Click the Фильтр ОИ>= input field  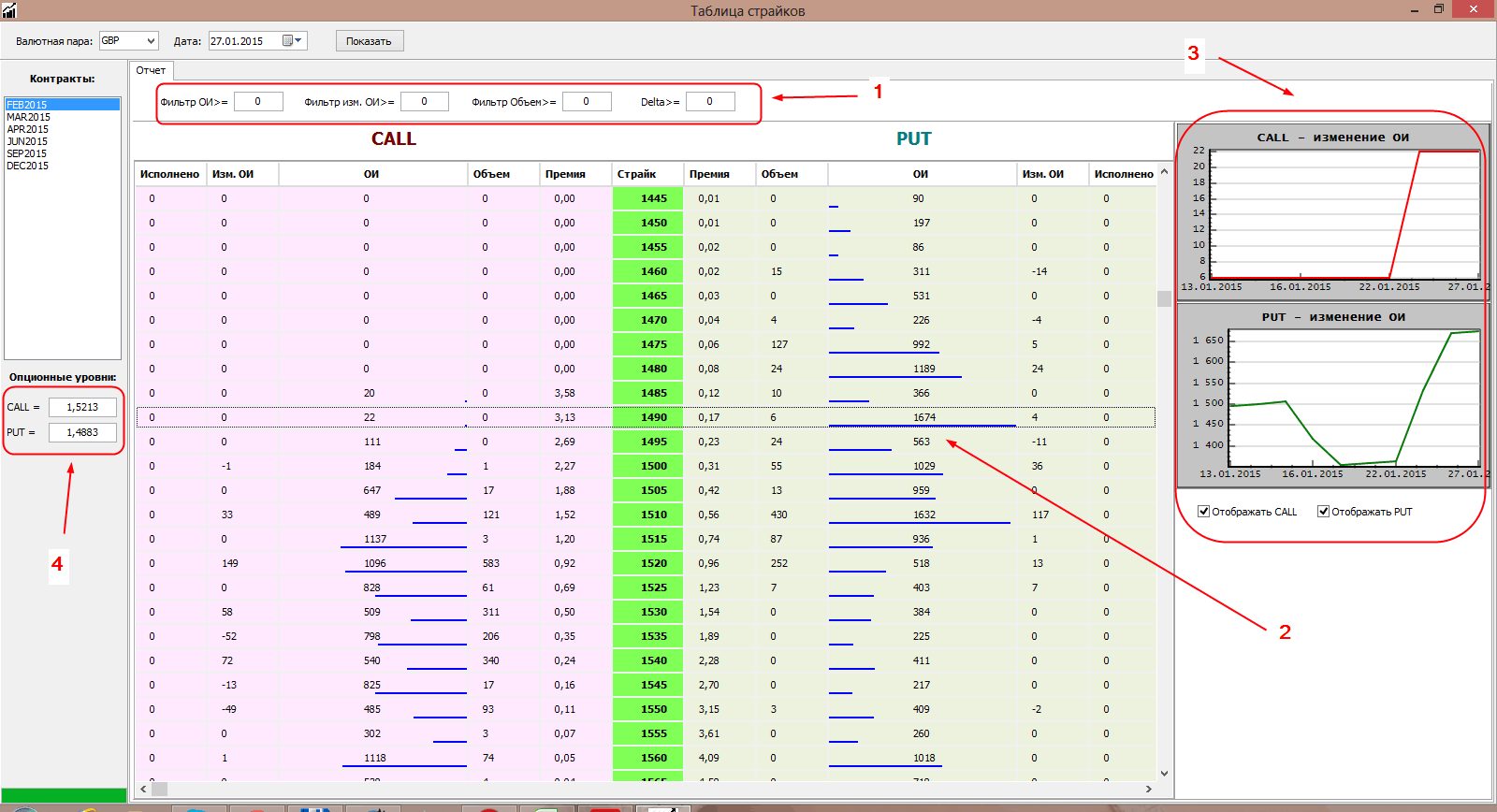pyautogui.click(x=258, y=102)
